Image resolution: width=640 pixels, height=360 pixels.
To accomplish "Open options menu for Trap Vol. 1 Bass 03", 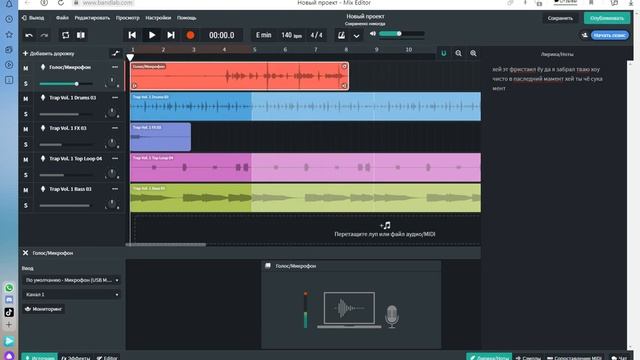I will pyautogui.click(x=115, y=189).
